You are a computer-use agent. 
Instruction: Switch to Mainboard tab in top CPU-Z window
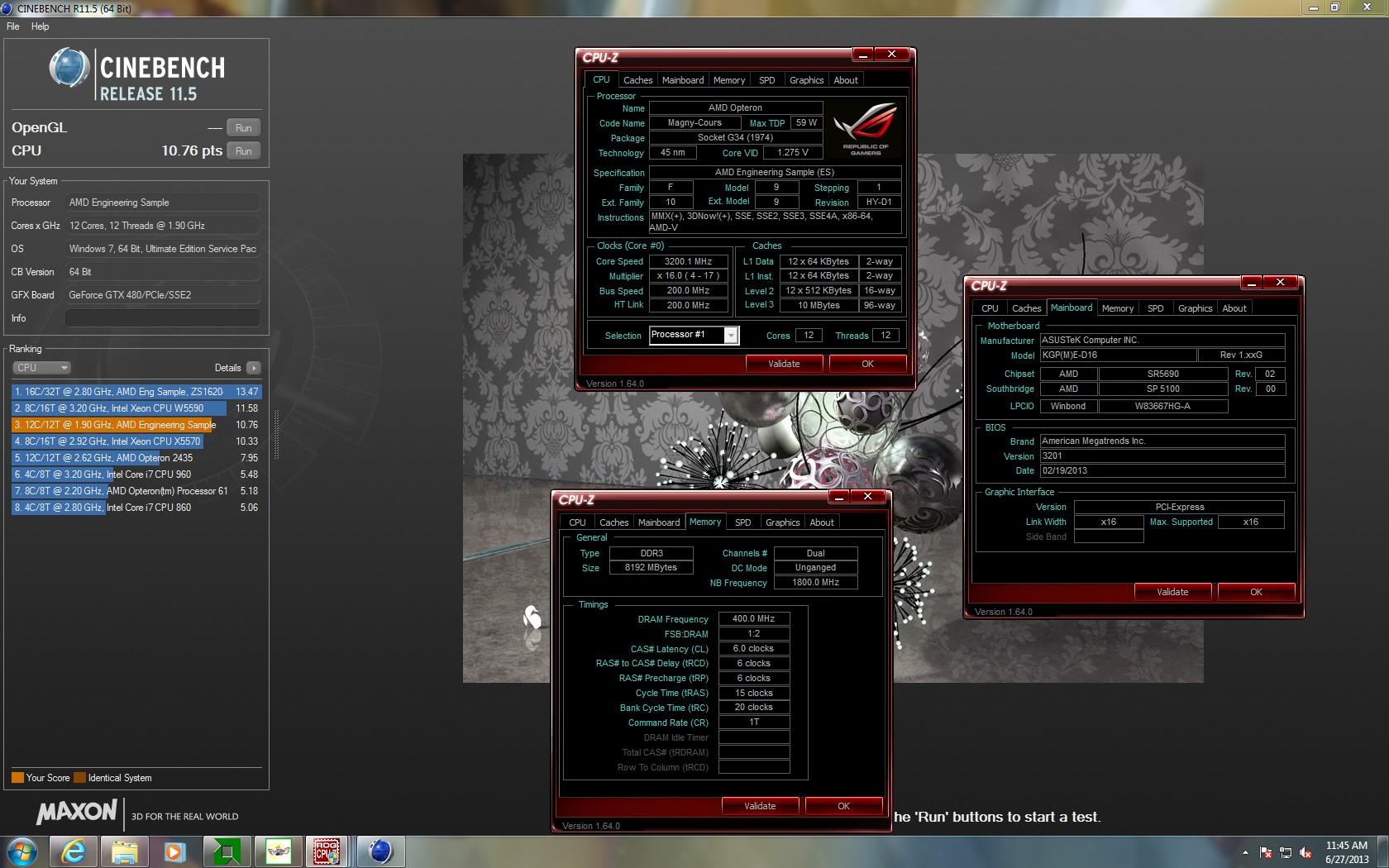pos(683,80)
